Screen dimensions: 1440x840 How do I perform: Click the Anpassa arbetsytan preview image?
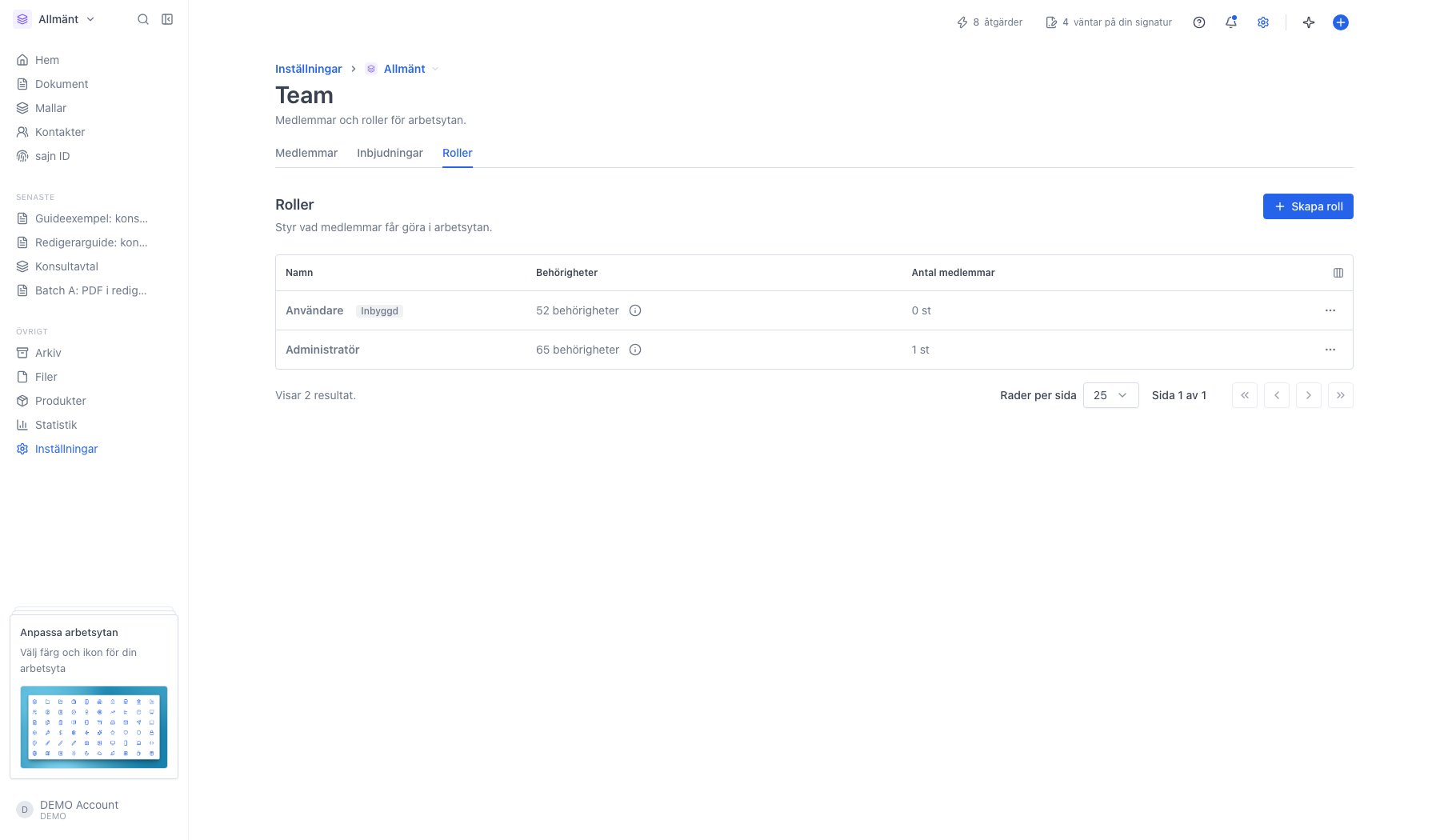94,727
